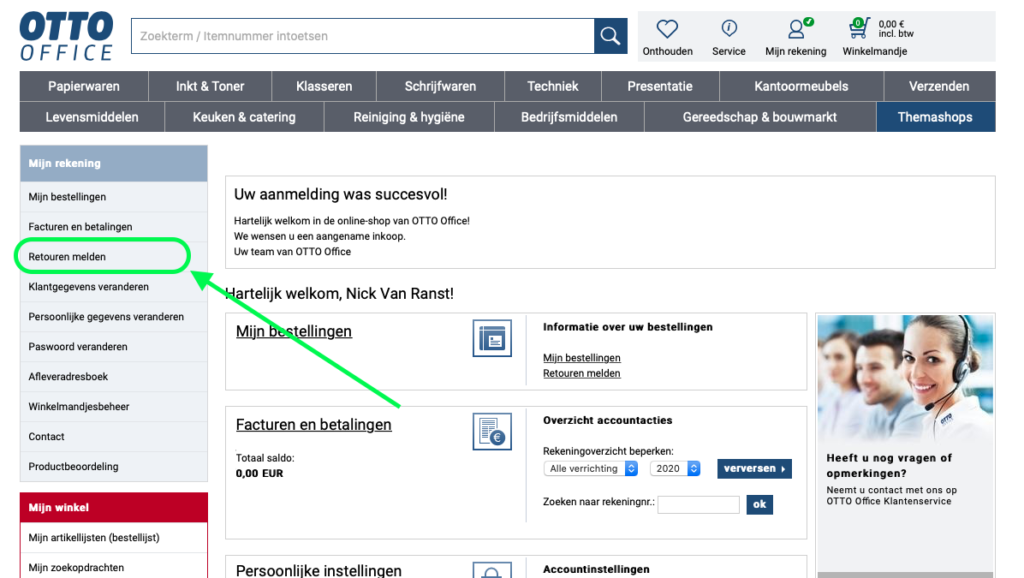Click the customer service headset photo
The image size is (1024, 578).
(x=905, y=377)
